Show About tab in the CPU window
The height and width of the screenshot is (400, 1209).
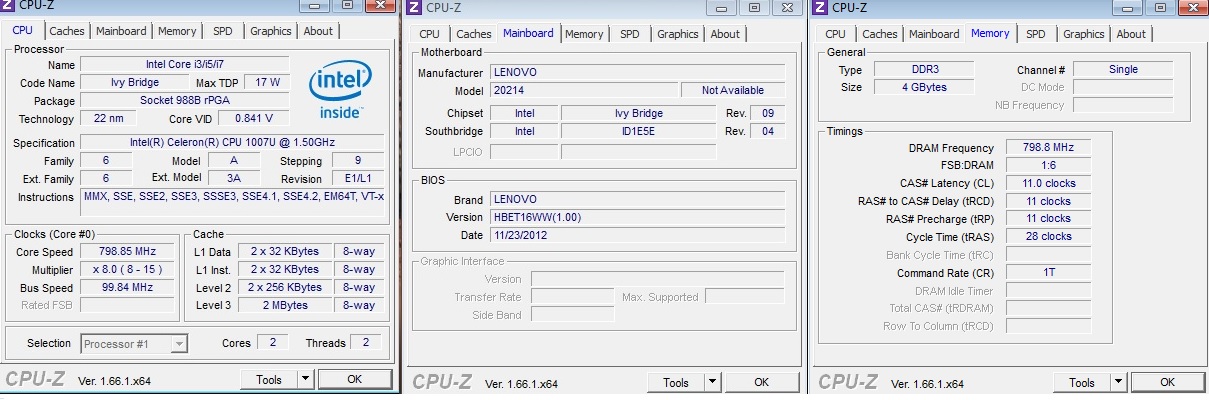pos(318,31)
